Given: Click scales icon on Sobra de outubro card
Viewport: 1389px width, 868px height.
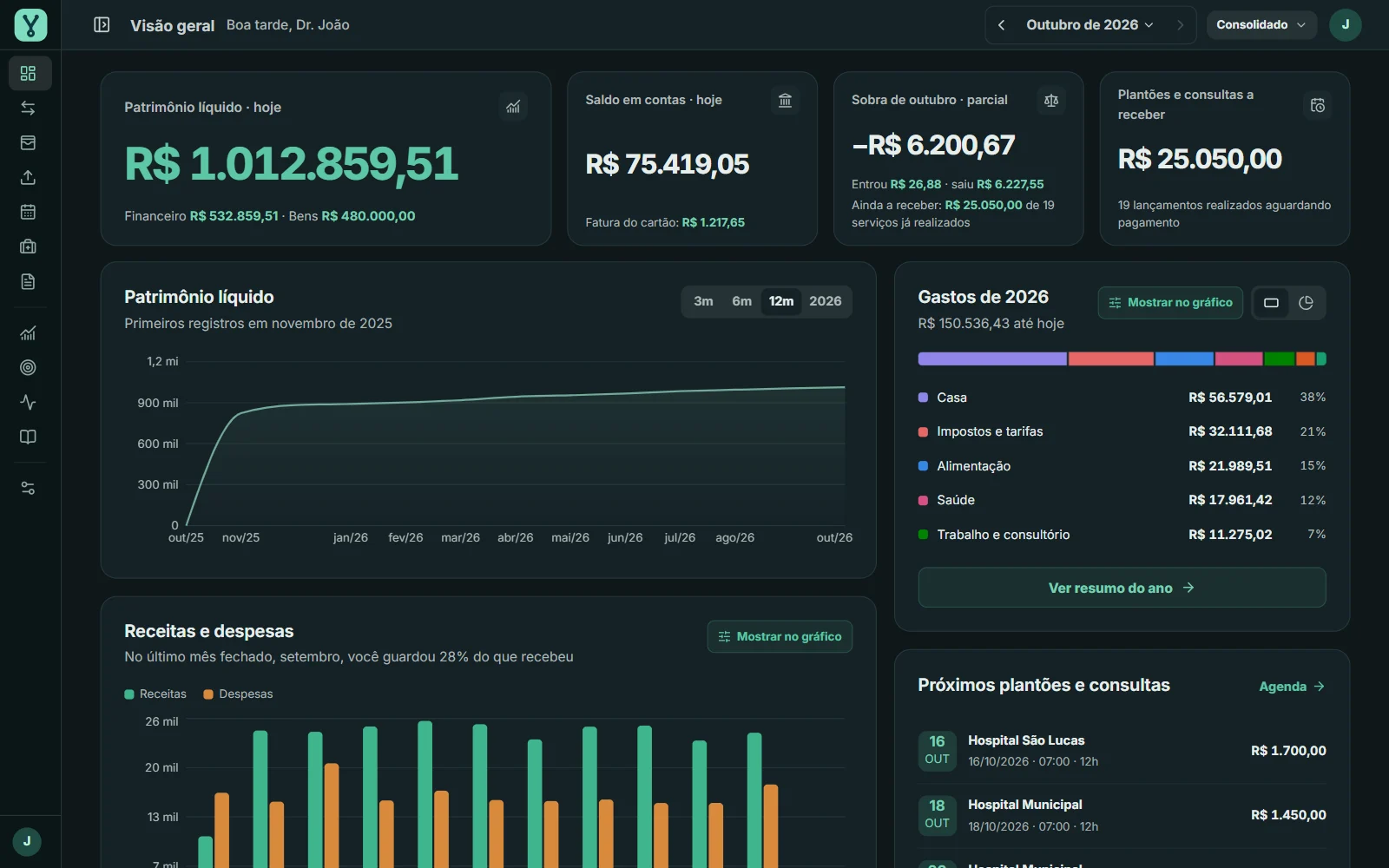Looking at the screenshot, I should (1051, 101).
